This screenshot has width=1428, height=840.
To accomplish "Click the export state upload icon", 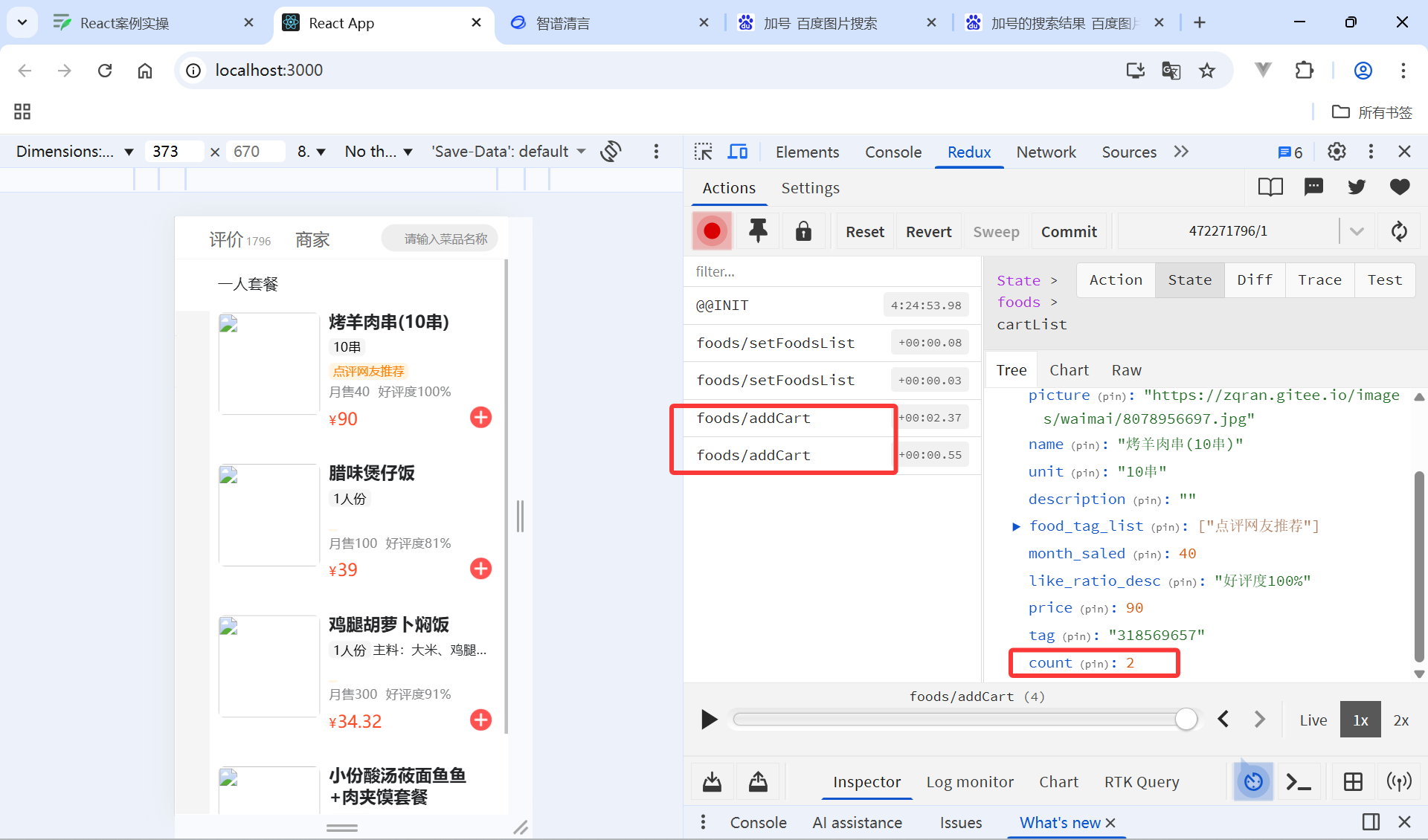I will (758, 782).
